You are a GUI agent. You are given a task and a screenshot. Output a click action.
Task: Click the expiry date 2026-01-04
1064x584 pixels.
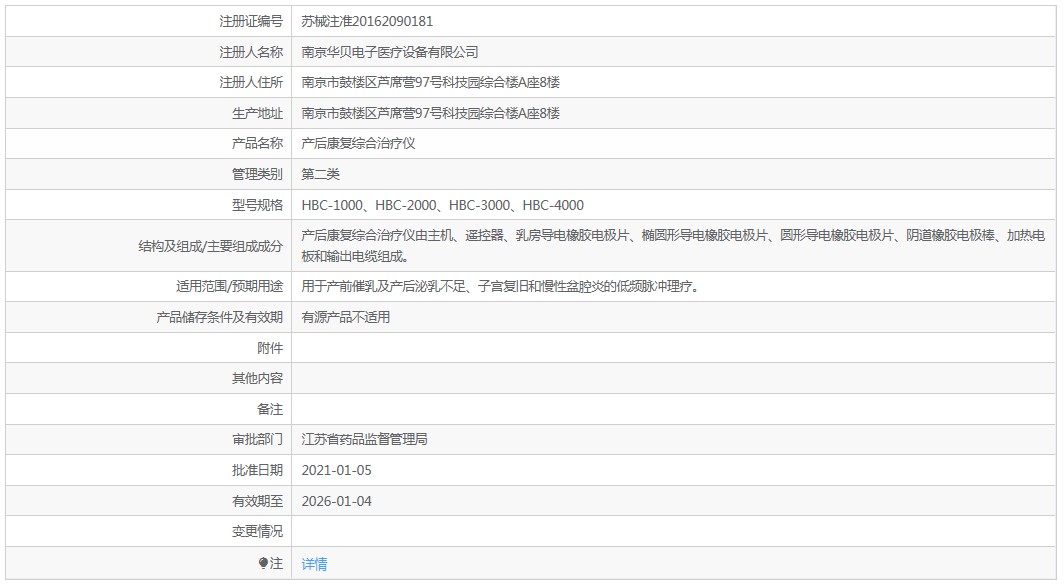pyautogui.click(x=337, y=501)
